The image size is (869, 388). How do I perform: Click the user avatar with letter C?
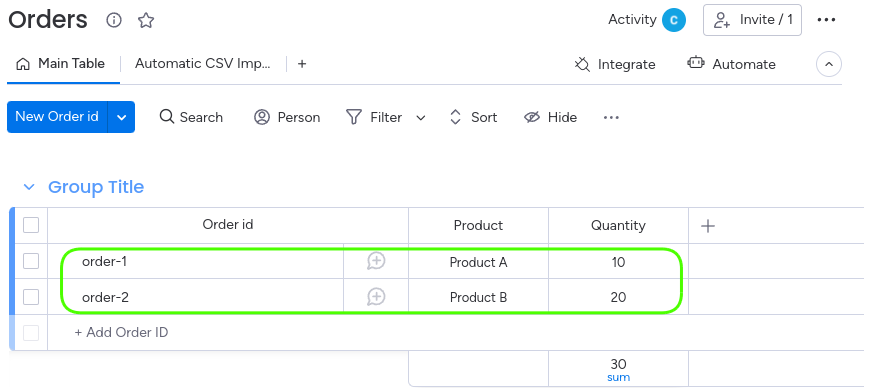(674, 21)
